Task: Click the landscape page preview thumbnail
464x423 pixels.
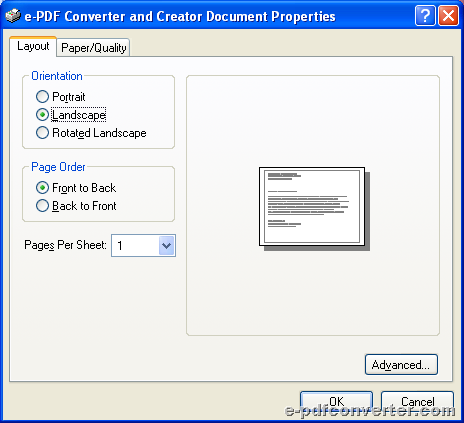Action: coord(314,209)
